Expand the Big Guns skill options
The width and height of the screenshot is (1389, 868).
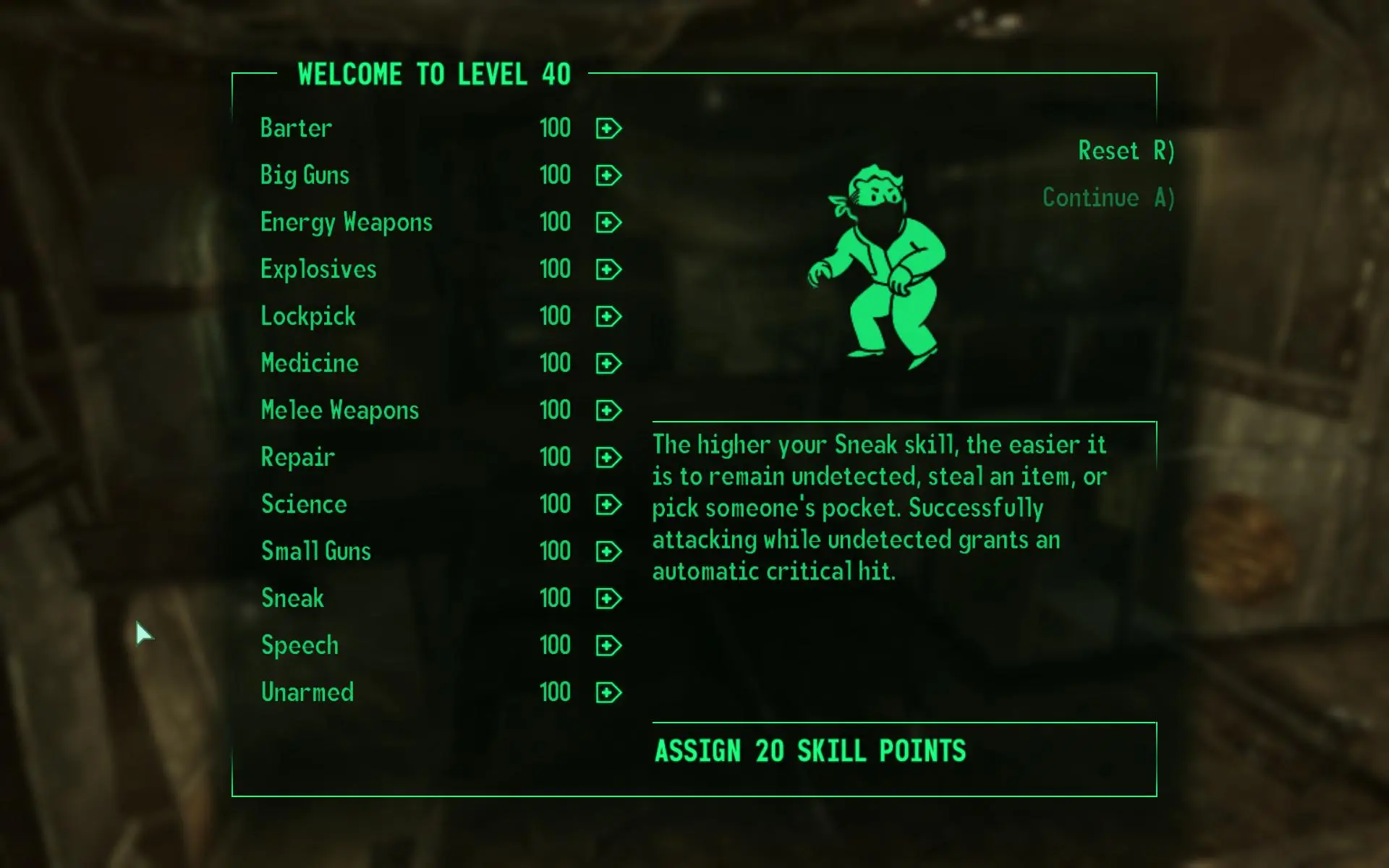point(607,174)
